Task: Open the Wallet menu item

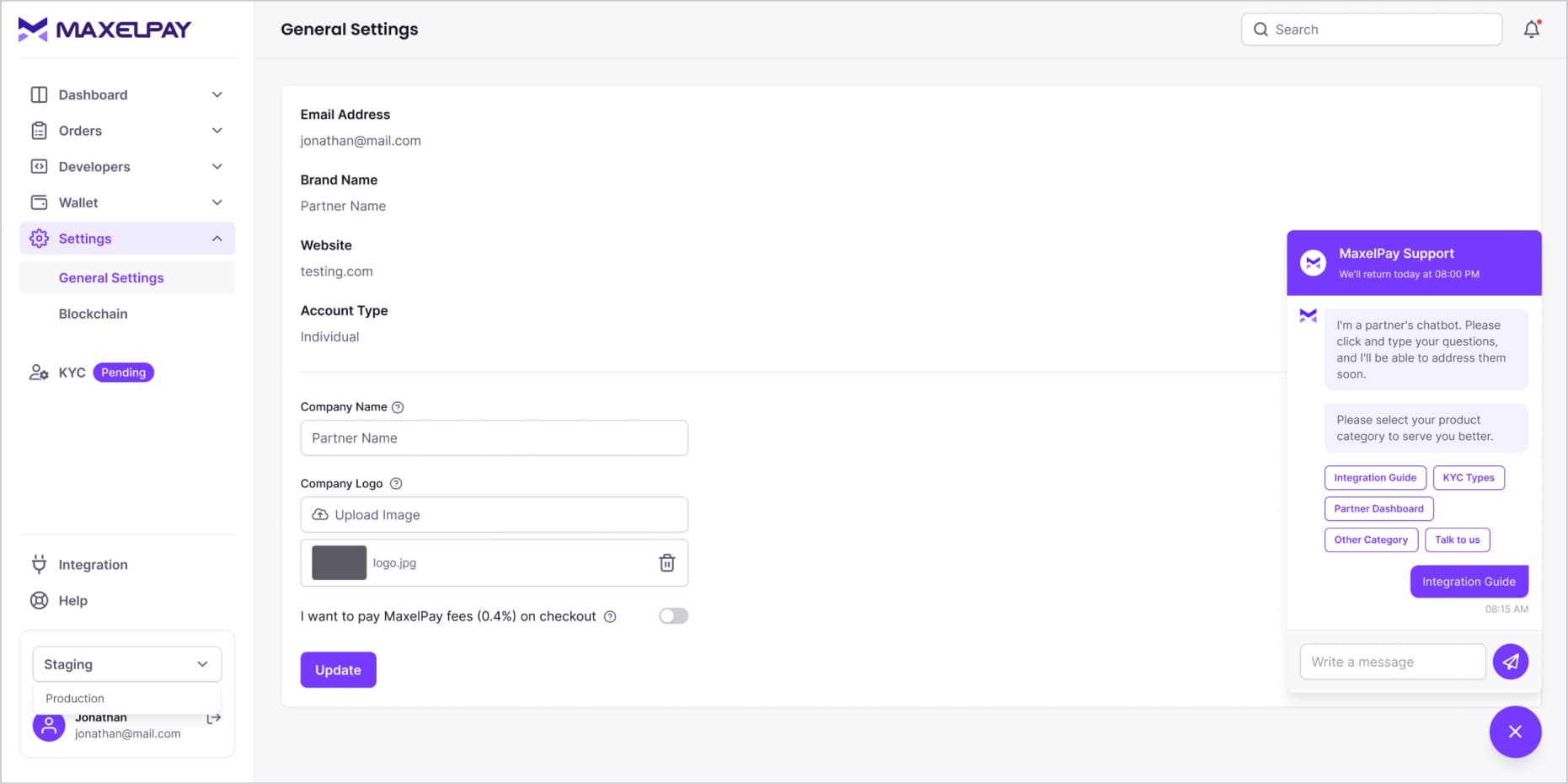Action: [x=127, y=202]
